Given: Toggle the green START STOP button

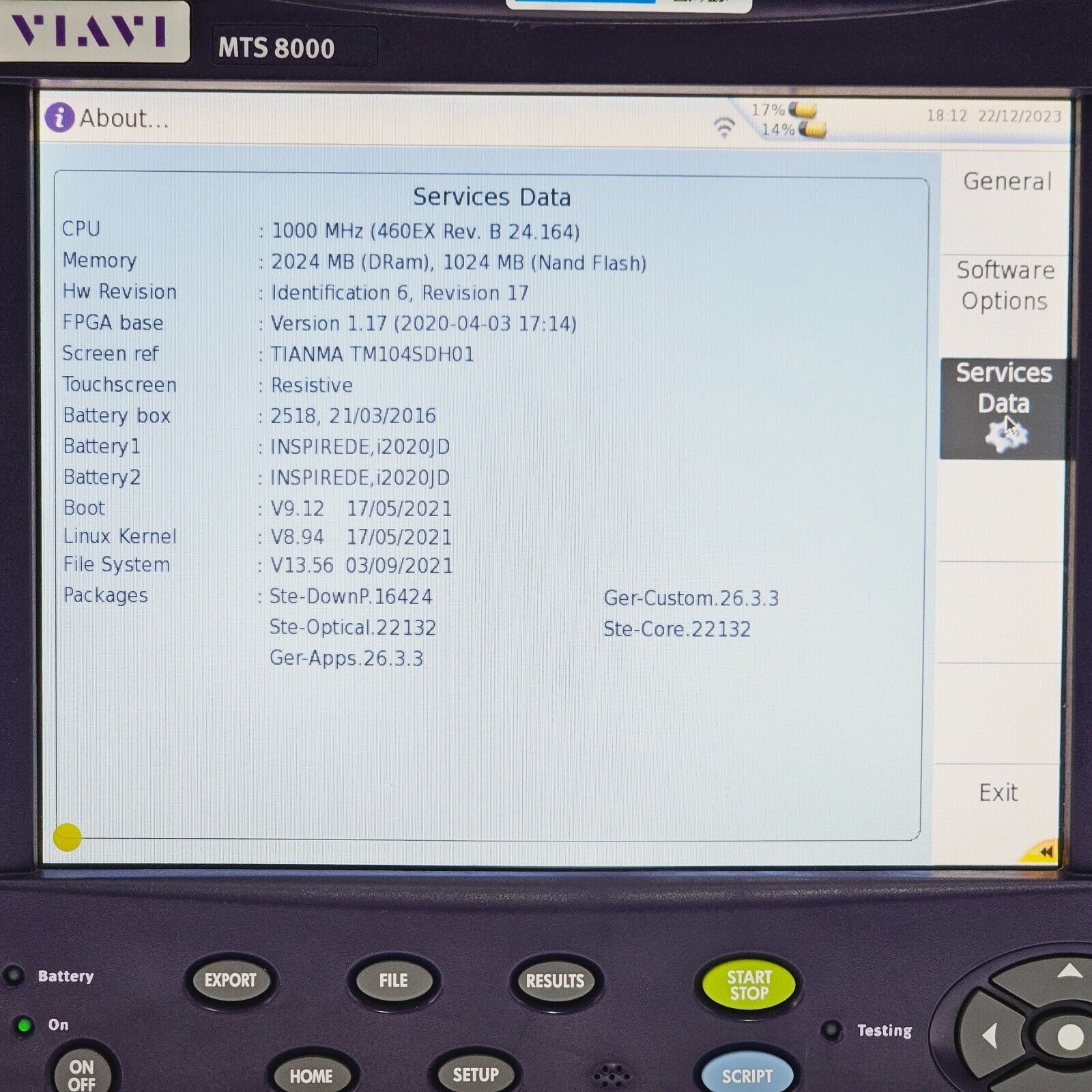Looking at the screenshot, I should 749,985.
